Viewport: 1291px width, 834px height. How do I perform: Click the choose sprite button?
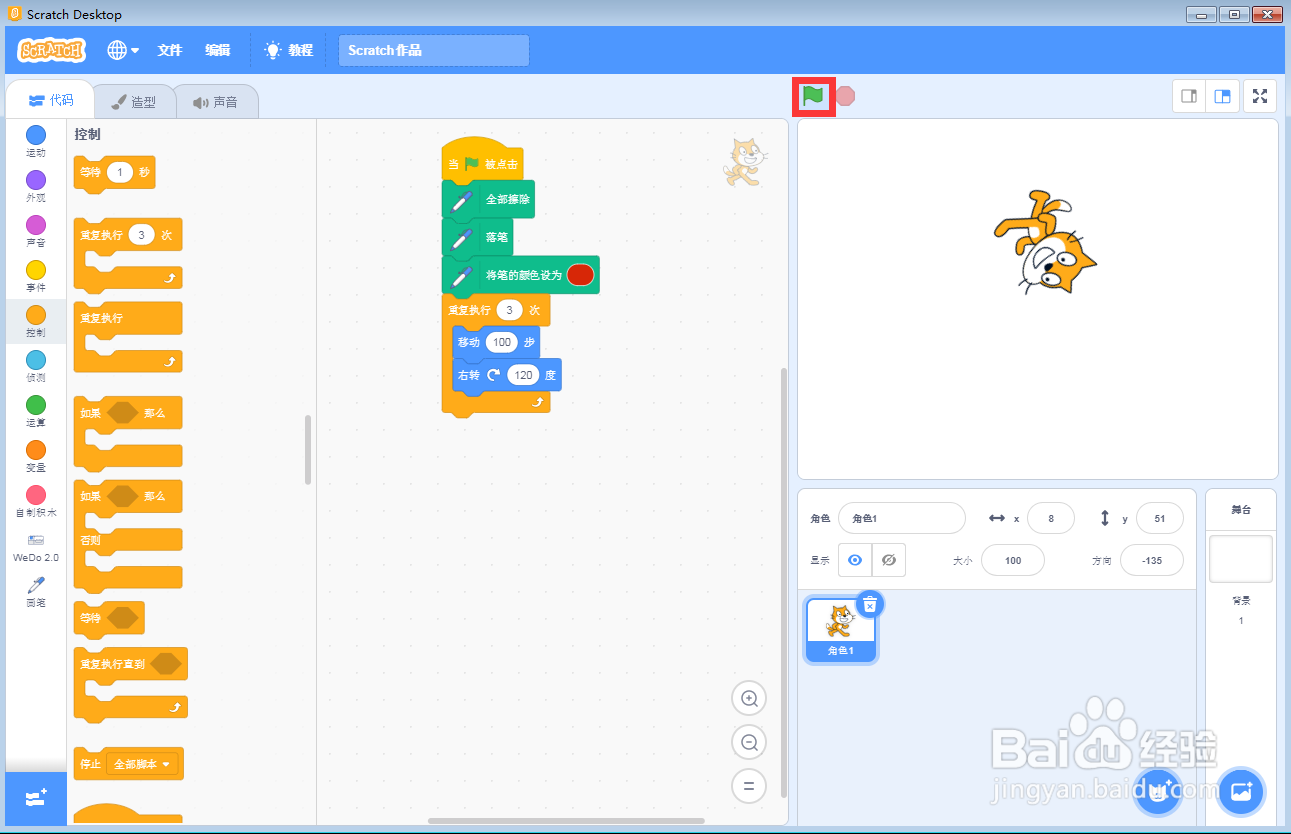click(x=1158, y=791)
